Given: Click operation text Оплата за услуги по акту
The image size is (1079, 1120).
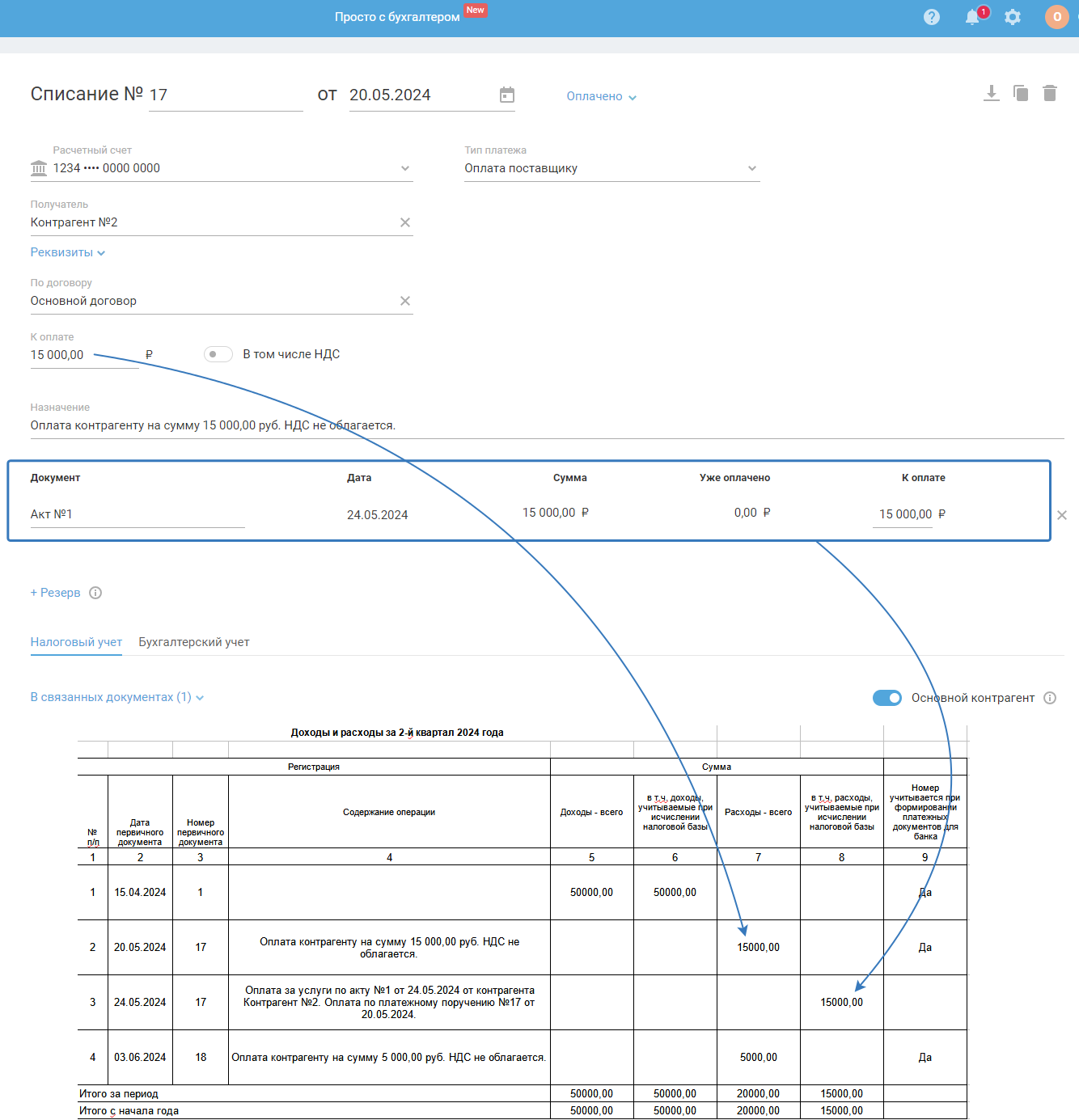Looking at the screenshot, I should pos(389,1003).
